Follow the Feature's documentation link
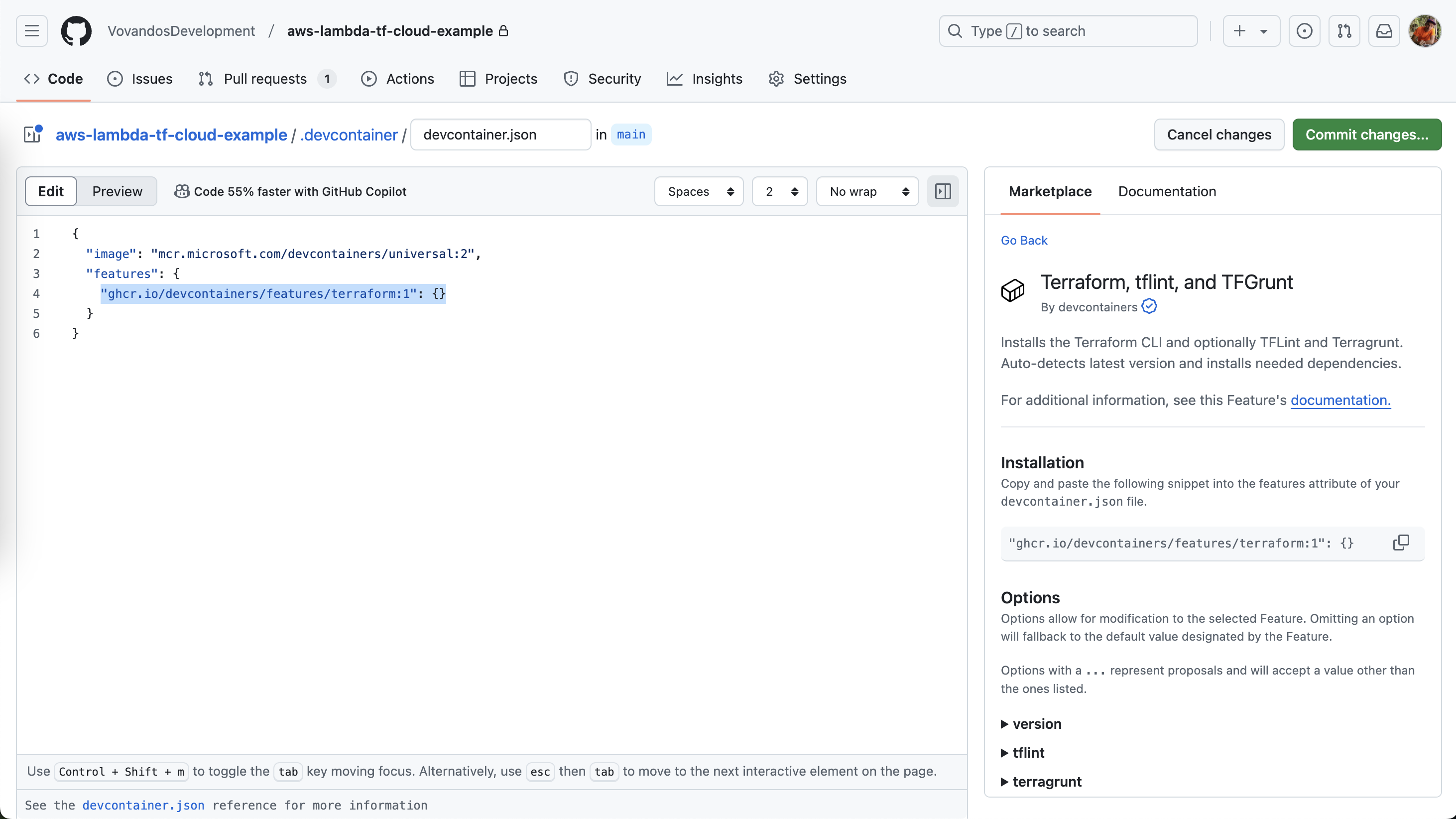The width and height of the screenshot is (1456, 819). (x=1340, y=400)
